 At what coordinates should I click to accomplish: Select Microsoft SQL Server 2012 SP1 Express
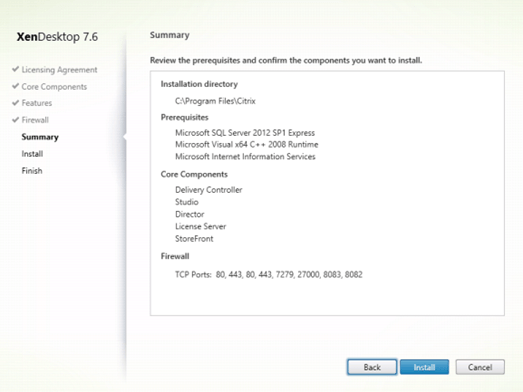(x=245, y=133)
